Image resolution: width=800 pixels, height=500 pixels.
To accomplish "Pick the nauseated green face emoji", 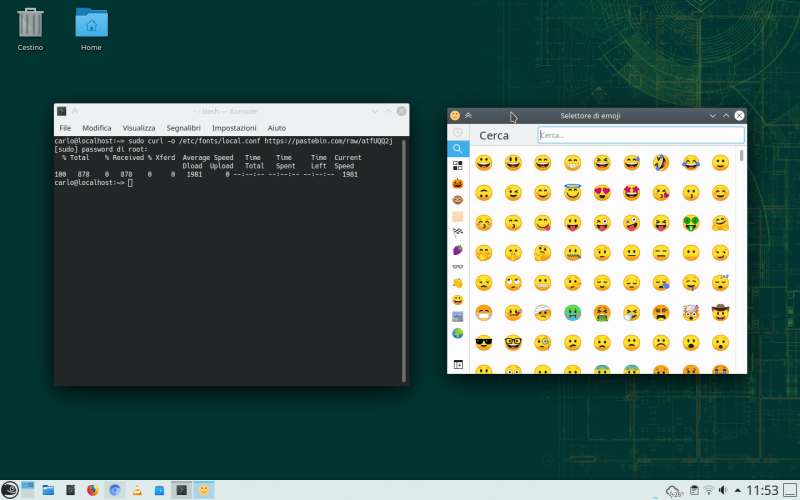I will coord(572,313).
